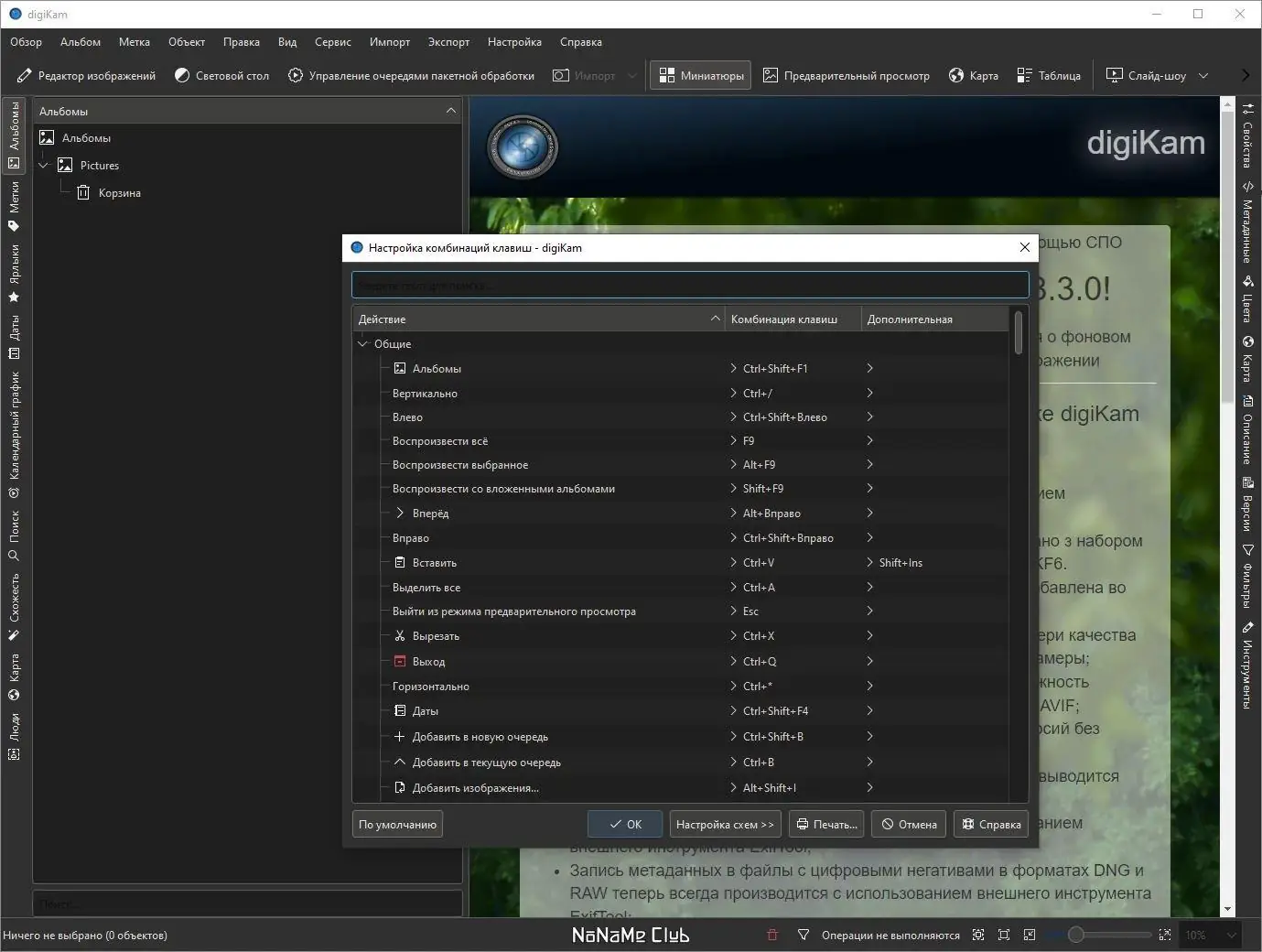Open the Цвета right sidebar tab

tap(1247, 300)
